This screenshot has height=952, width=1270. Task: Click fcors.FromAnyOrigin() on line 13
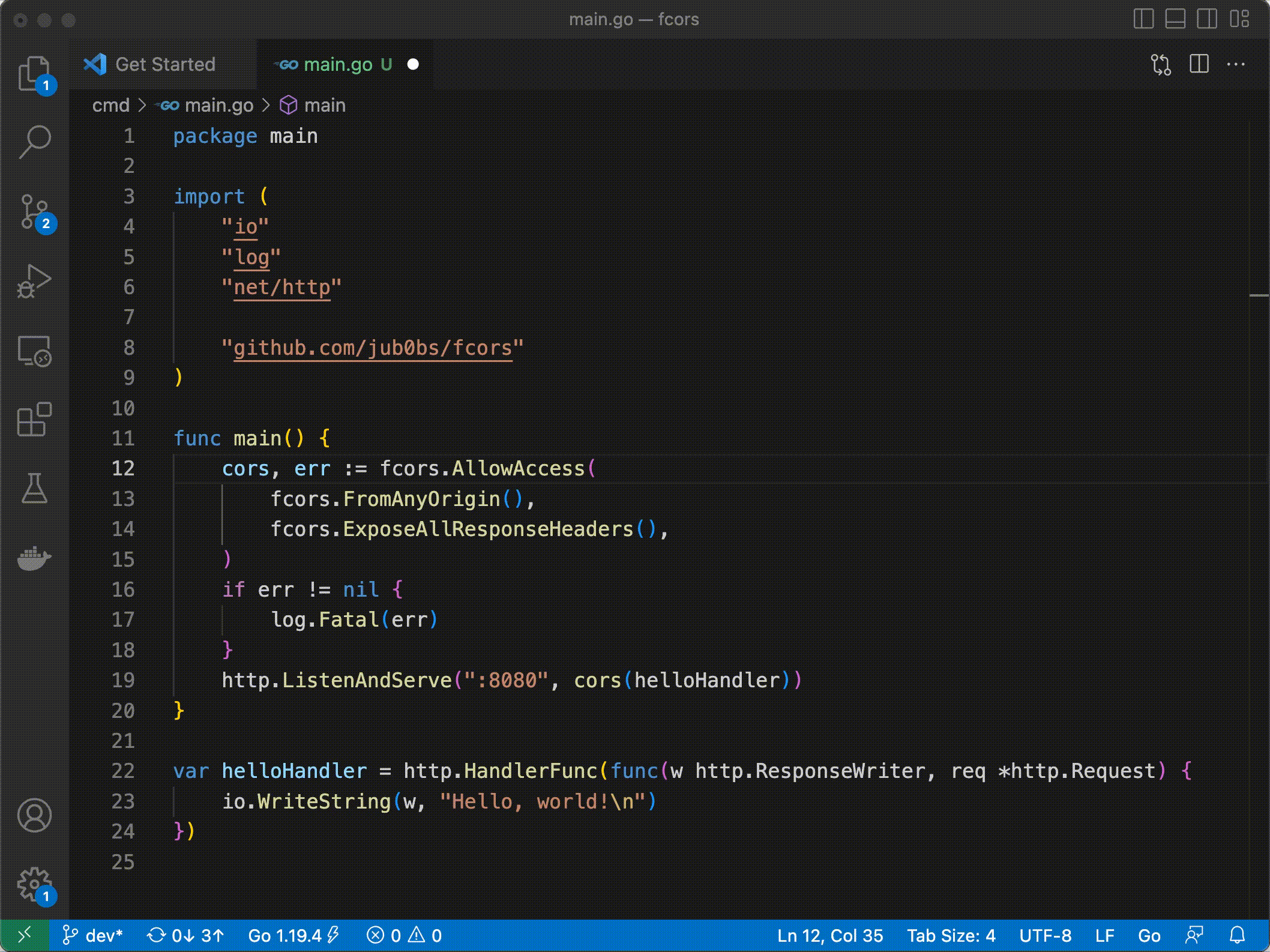pos(397,499)
